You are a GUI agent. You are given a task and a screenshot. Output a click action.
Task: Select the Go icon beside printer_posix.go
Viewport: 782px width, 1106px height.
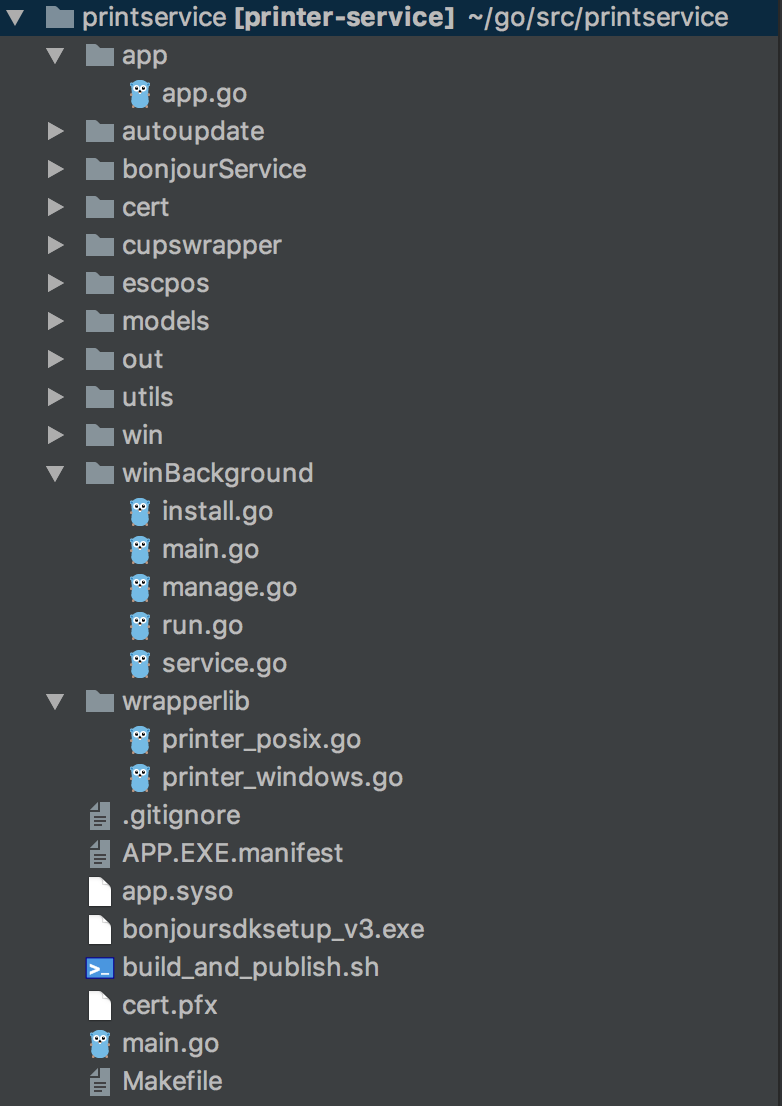click(140, 739)
